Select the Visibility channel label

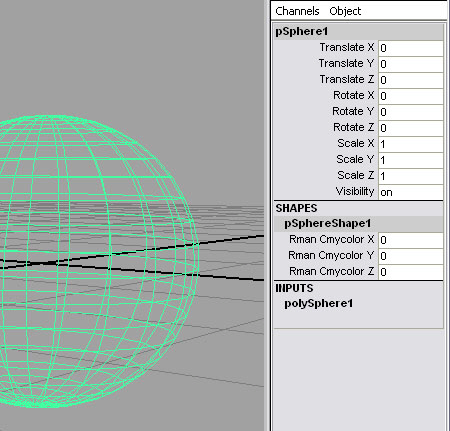(x=355, y=192)
